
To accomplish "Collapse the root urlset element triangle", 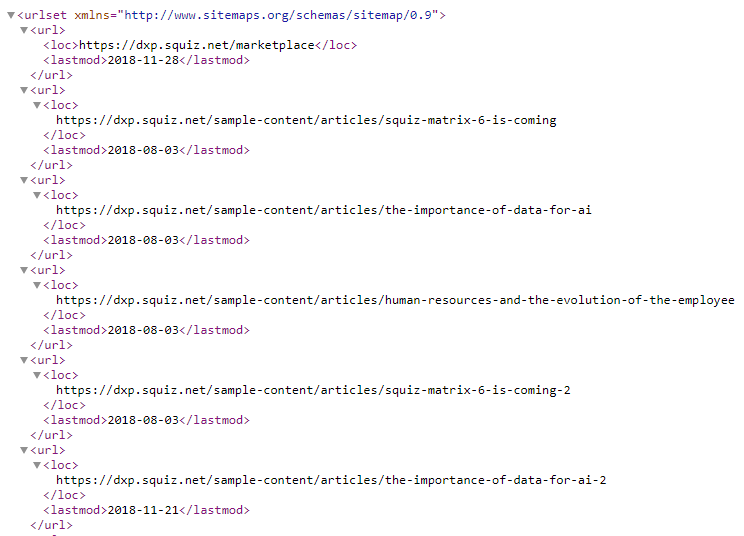I will tap(11, 16).
